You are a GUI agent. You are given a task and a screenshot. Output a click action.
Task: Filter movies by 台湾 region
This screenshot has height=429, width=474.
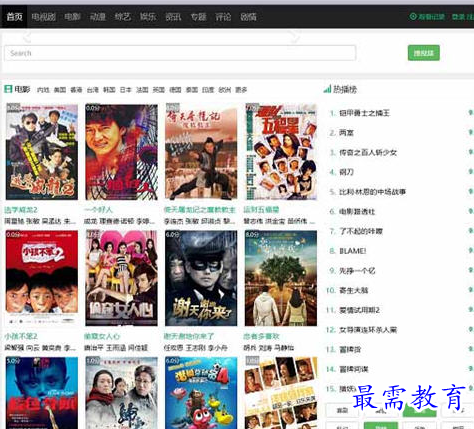pos(93,90)
